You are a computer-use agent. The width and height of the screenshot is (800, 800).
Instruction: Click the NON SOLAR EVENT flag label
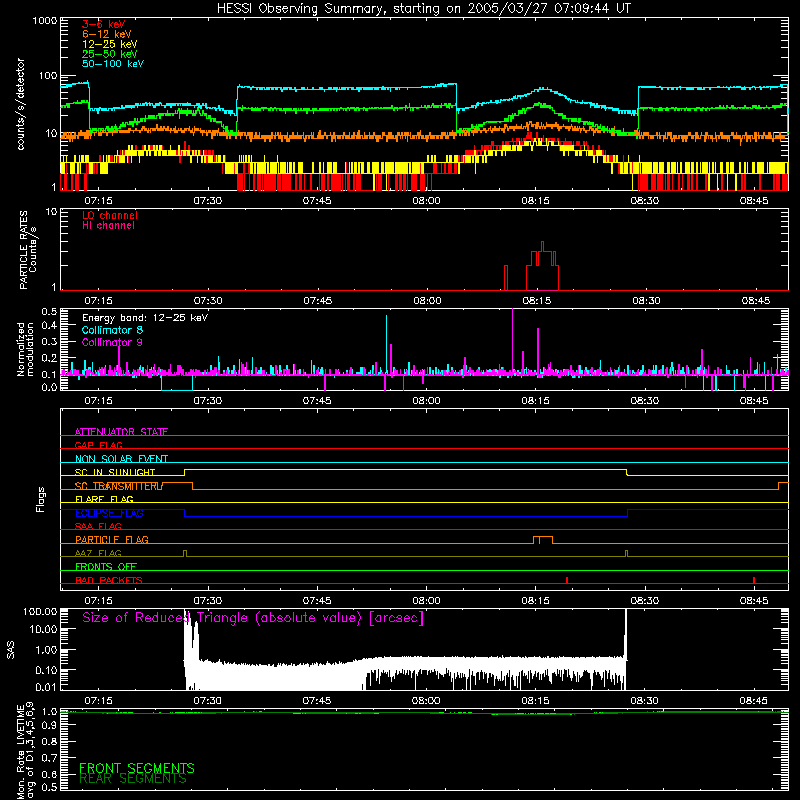coord(121,459)
